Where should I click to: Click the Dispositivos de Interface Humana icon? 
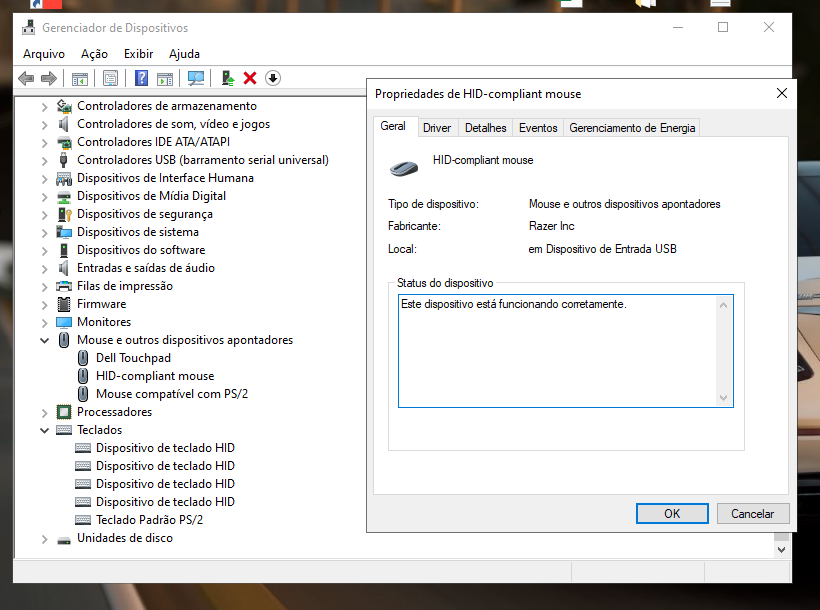(x=64, y=178)
